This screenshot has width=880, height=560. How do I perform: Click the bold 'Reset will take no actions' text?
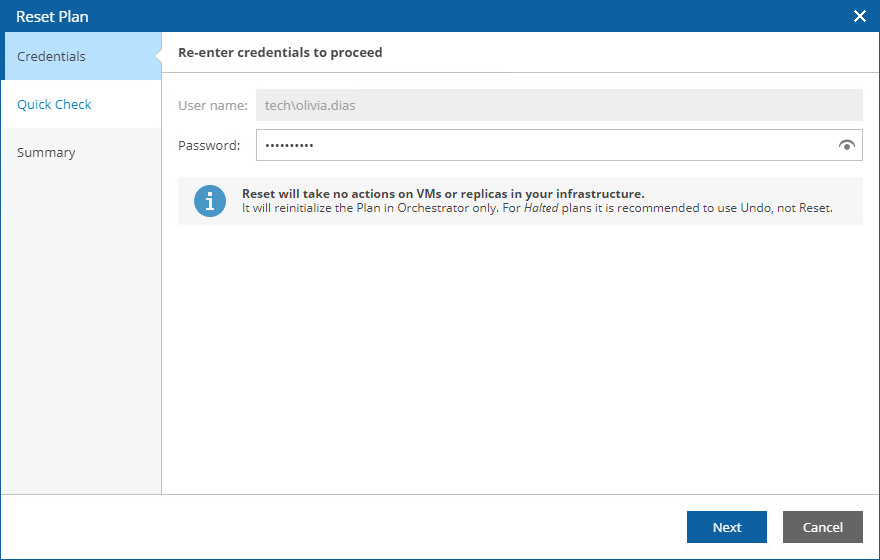pos(443,194)
